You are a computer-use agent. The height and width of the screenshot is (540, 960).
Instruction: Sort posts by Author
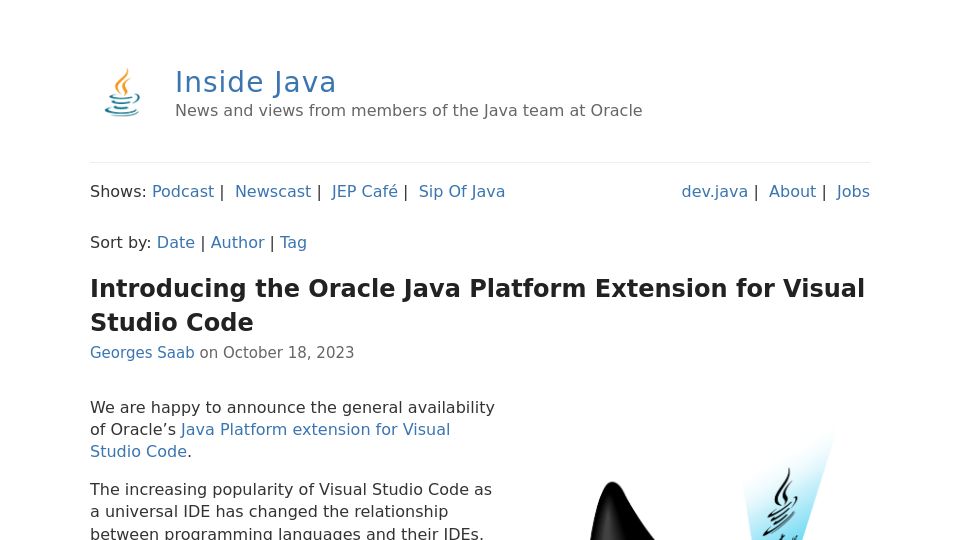[238, 242]
